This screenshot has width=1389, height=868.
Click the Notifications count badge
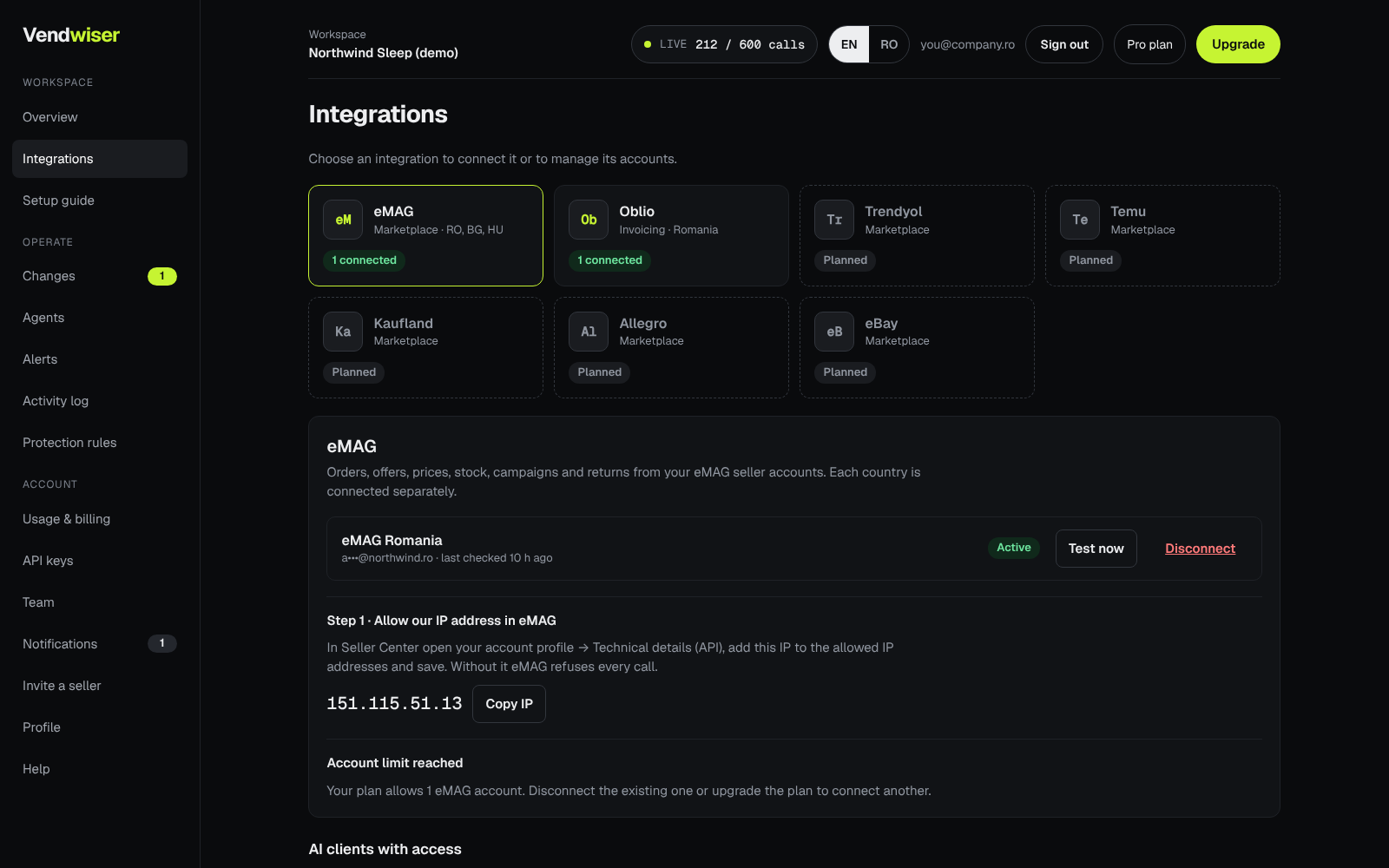click(162, 643)
